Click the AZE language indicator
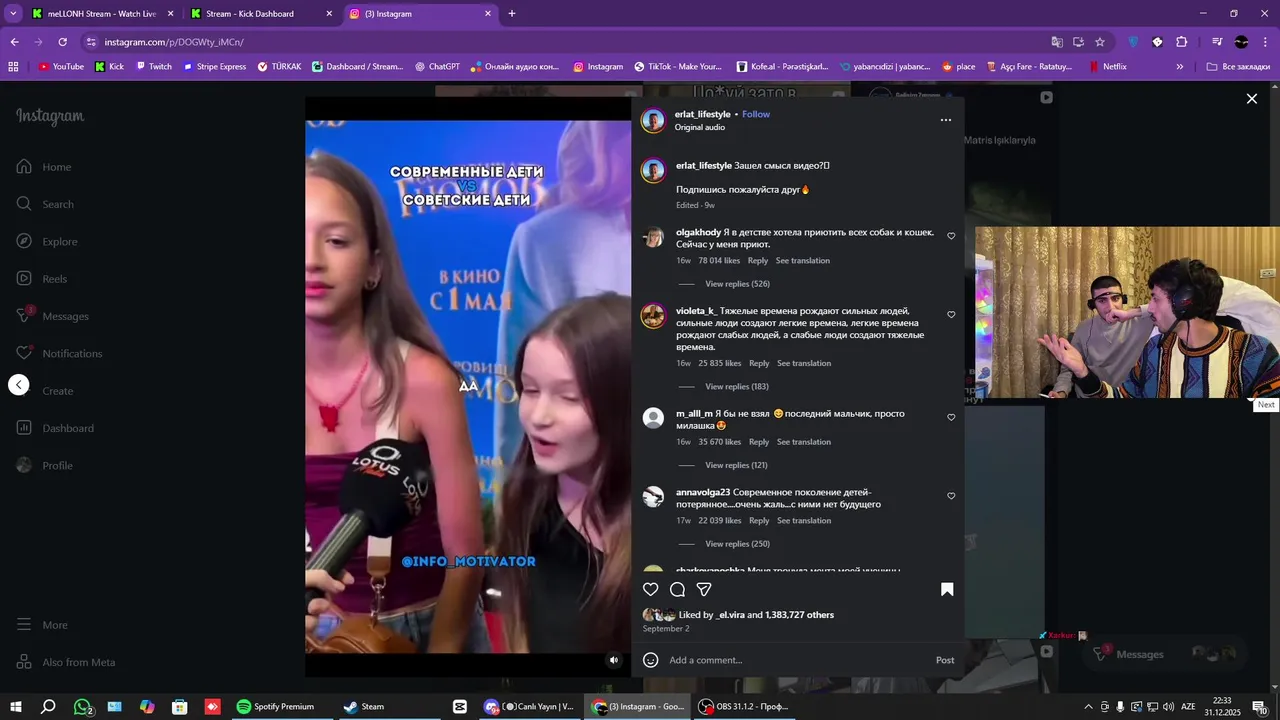This screenshot has width=1280, height=720. point(1188,707)
